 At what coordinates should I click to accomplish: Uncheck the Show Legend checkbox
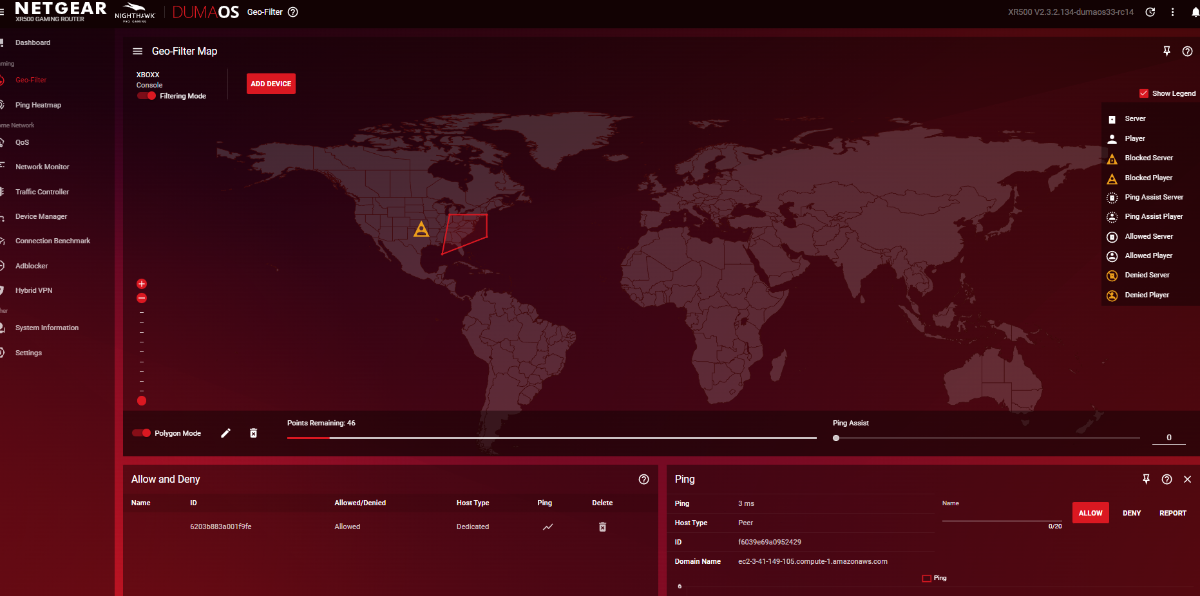1144,93
